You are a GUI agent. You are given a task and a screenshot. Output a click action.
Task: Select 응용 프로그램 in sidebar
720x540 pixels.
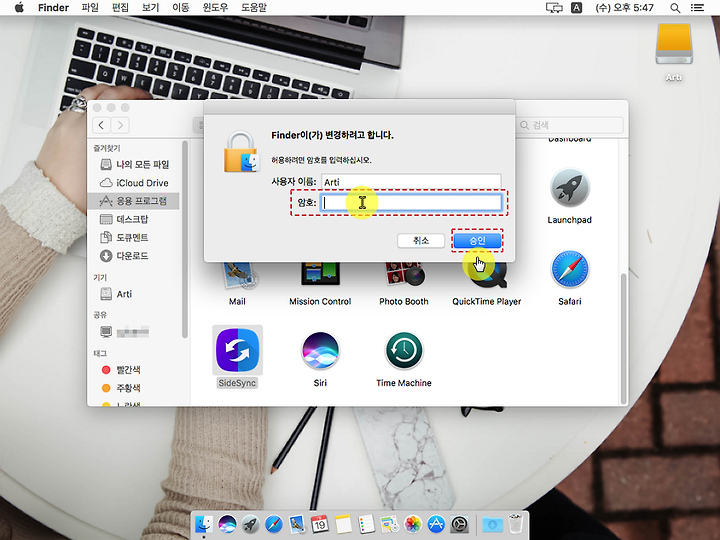click(x=133, y=201)
